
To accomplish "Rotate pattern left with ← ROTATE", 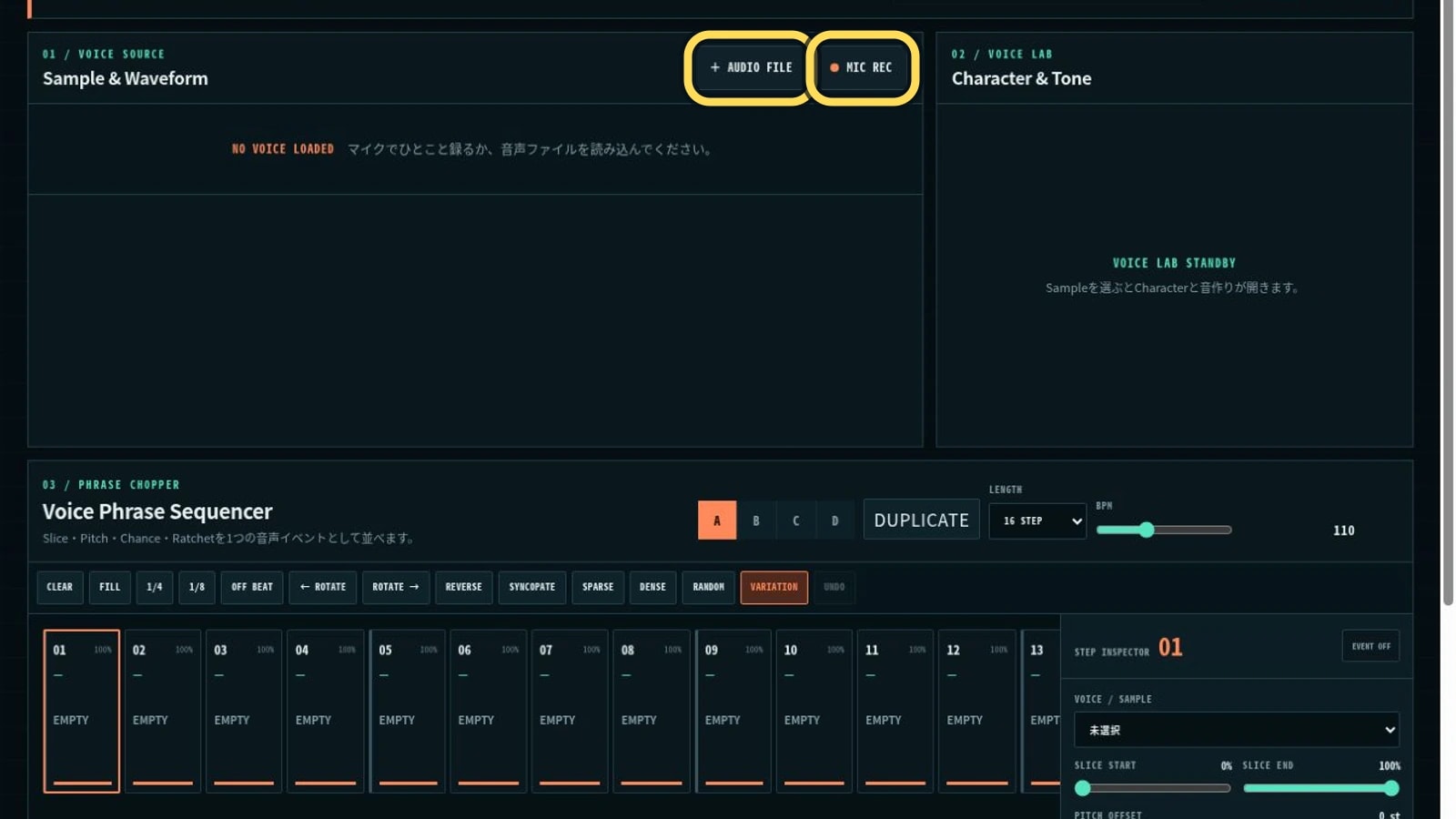I will (323, 587).
